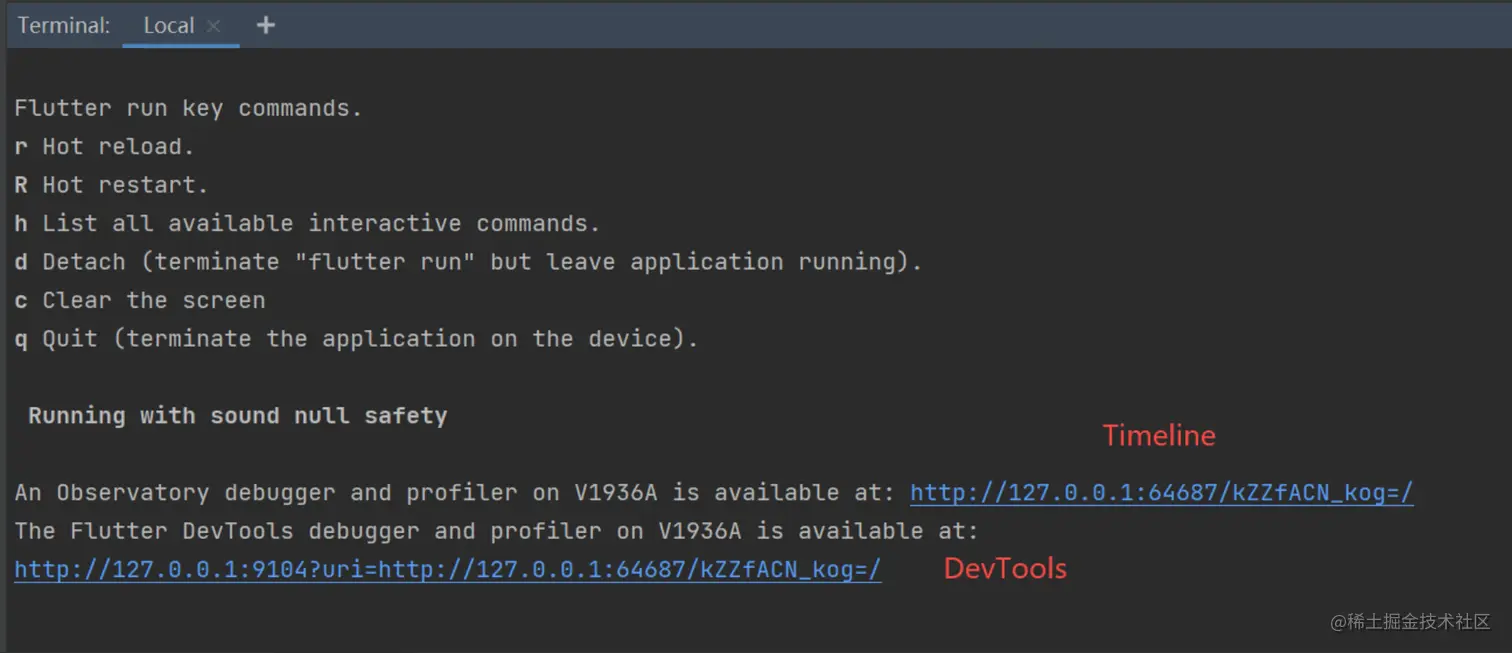The height and width of the screenshot is (653, 1512).
Task: Close the Local terminal tab
Action: click(213, 27)
